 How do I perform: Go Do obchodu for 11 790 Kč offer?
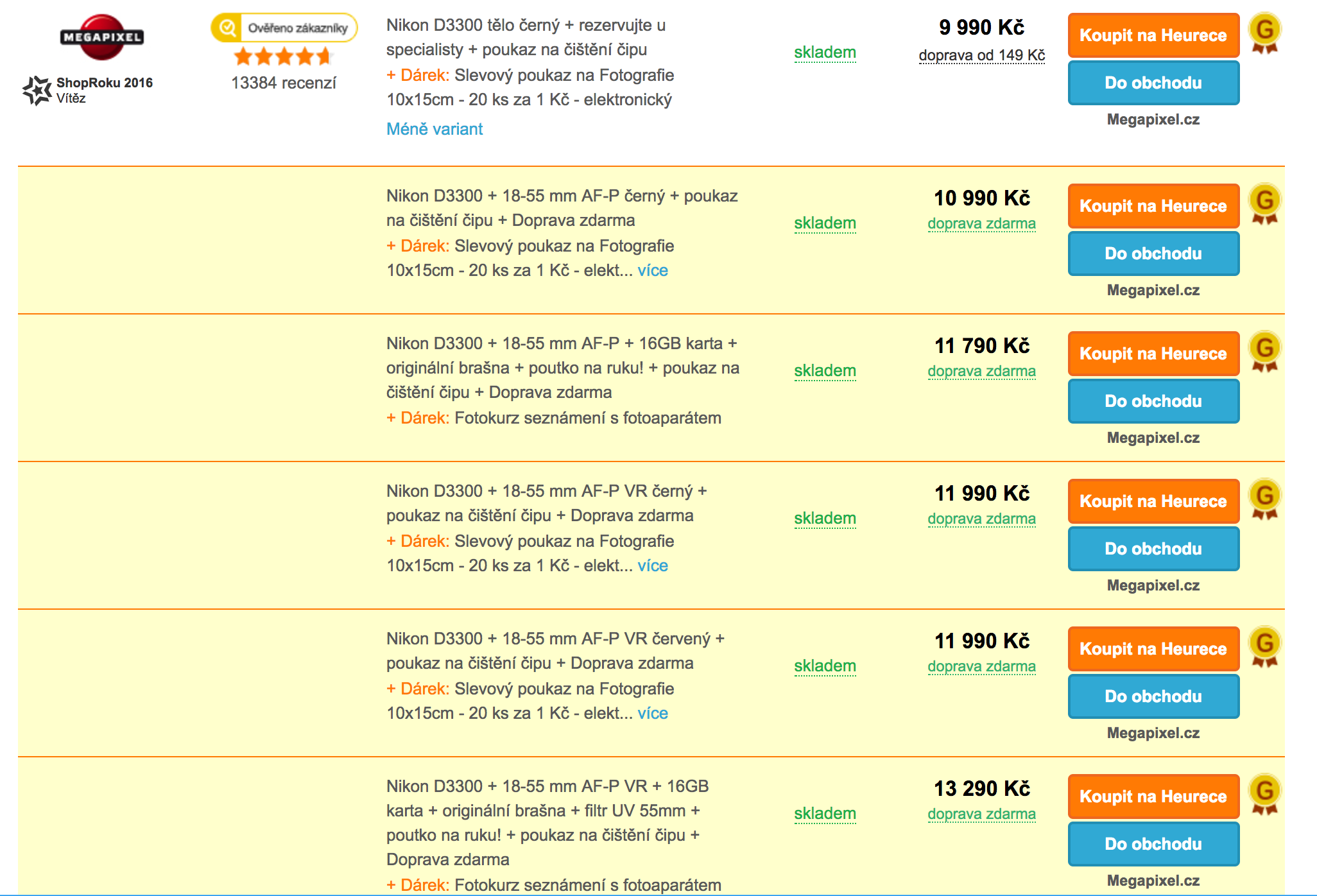(1153, 401)
